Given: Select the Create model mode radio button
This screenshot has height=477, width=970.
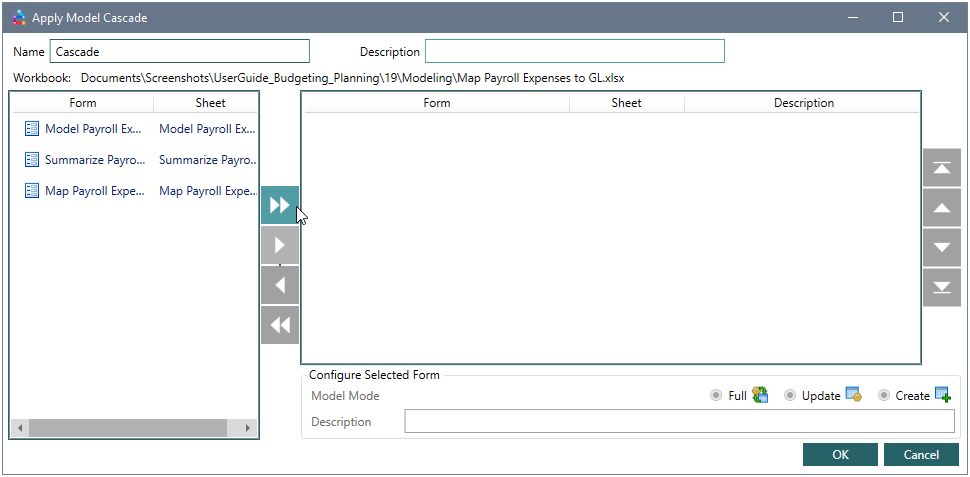Looking at the screenshot, I should pyautogui.click(x=884, y=396).
